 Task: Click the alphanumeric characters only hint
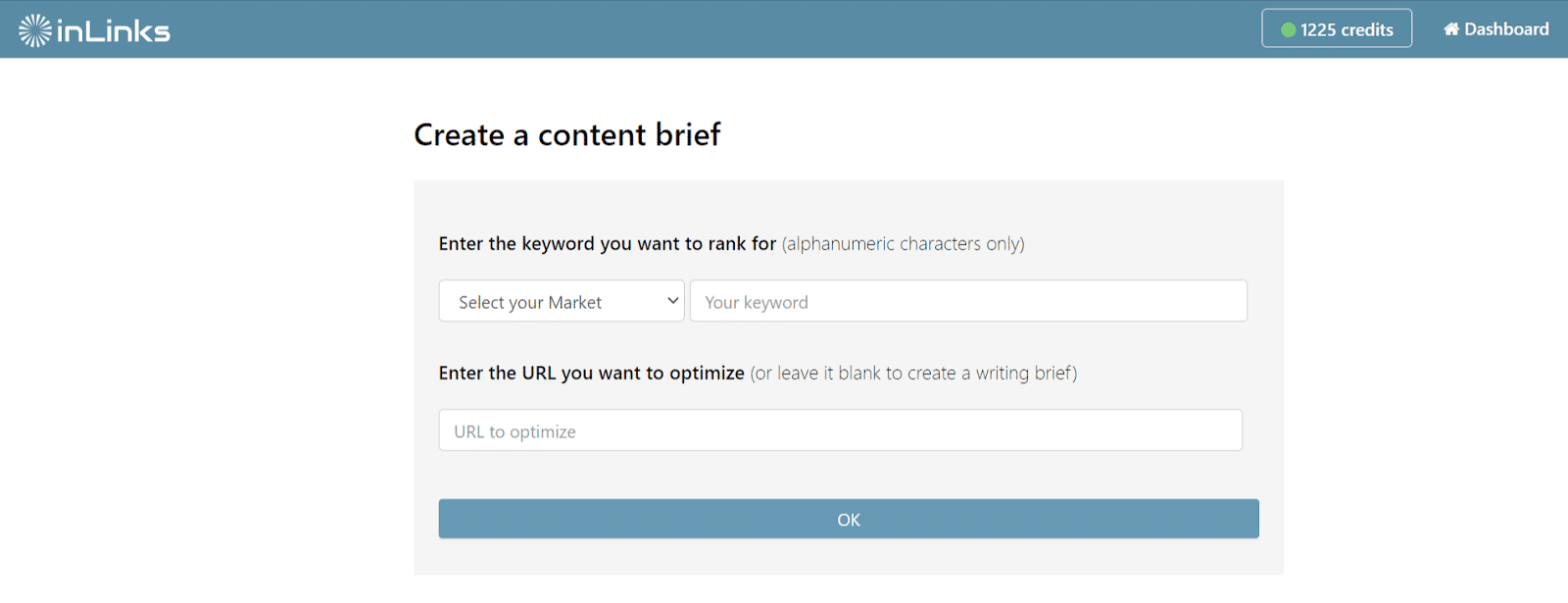point(903,243)
